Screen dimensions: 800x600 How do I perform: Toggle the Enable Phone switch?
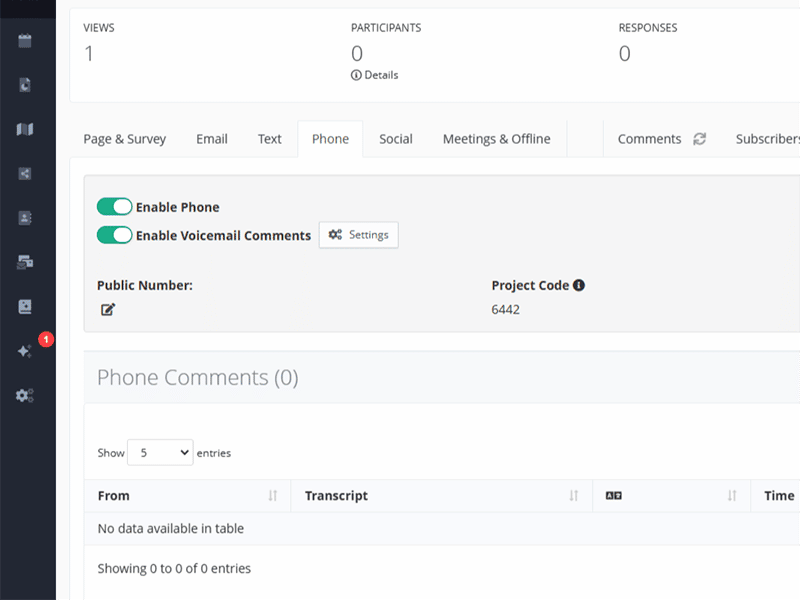pyautogui.click(x=114, y=207)
